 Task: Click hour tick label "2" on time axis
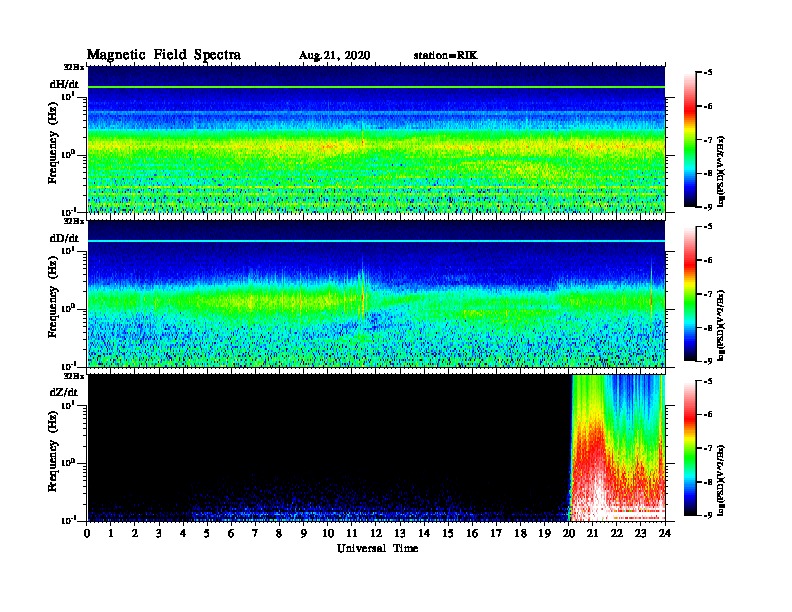[135, 533]
